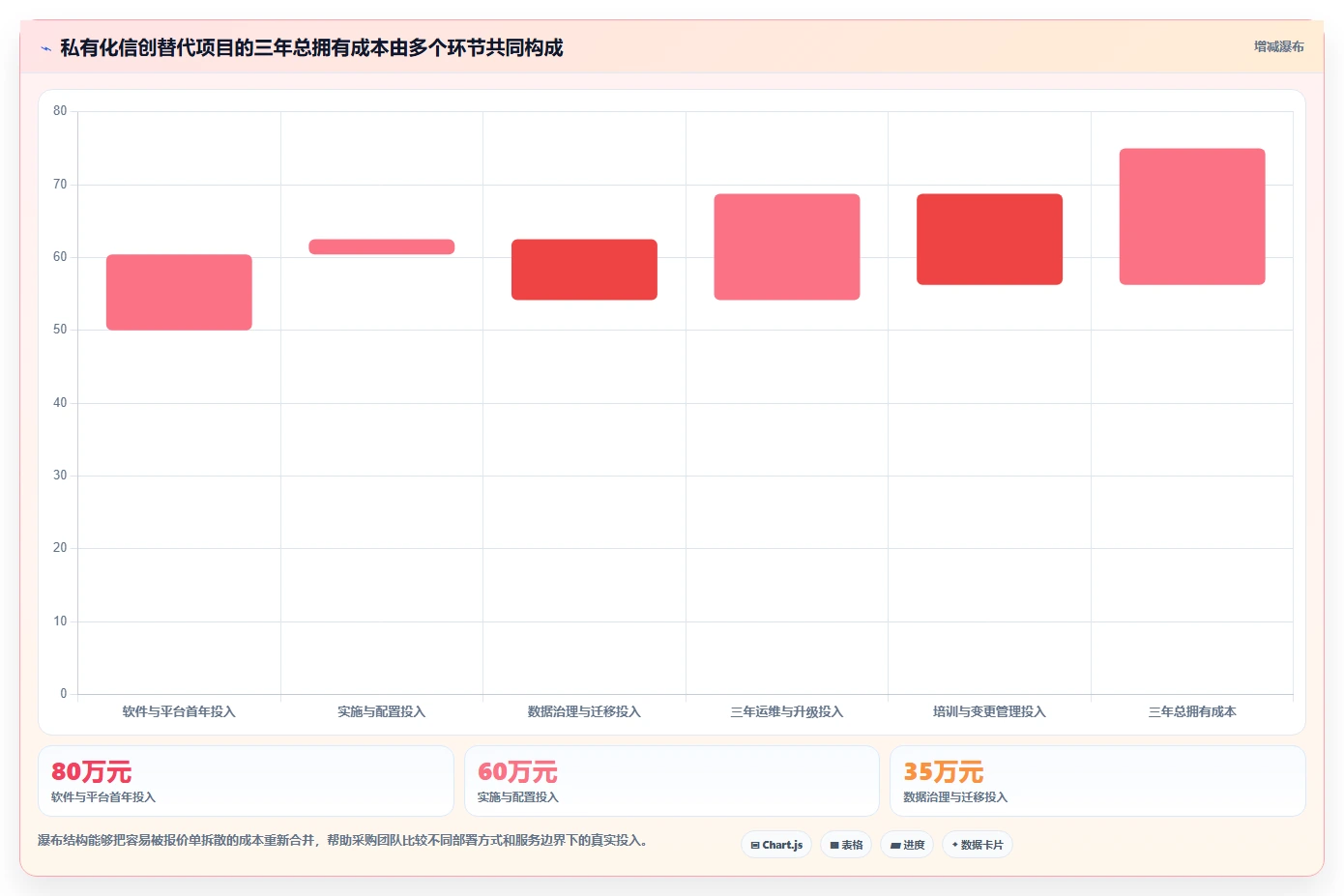Click the y-axis value 0
This screenshot has width=1344, height=896.
pos(64,693)
